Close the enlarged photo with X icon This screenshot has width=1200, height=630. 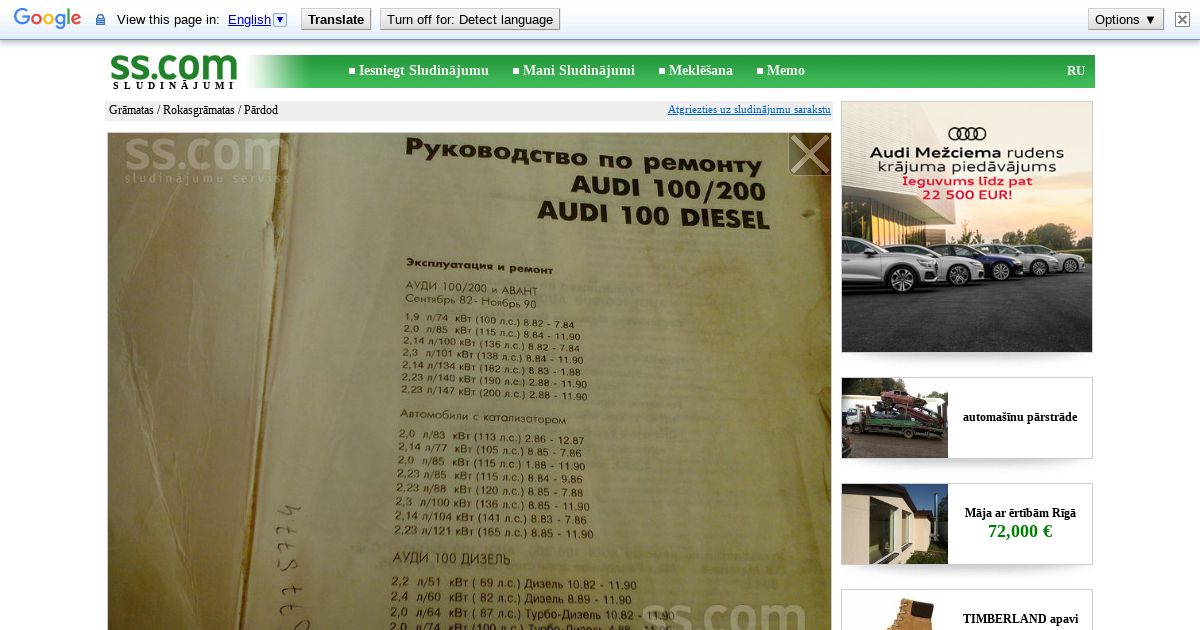coord(809,154)
